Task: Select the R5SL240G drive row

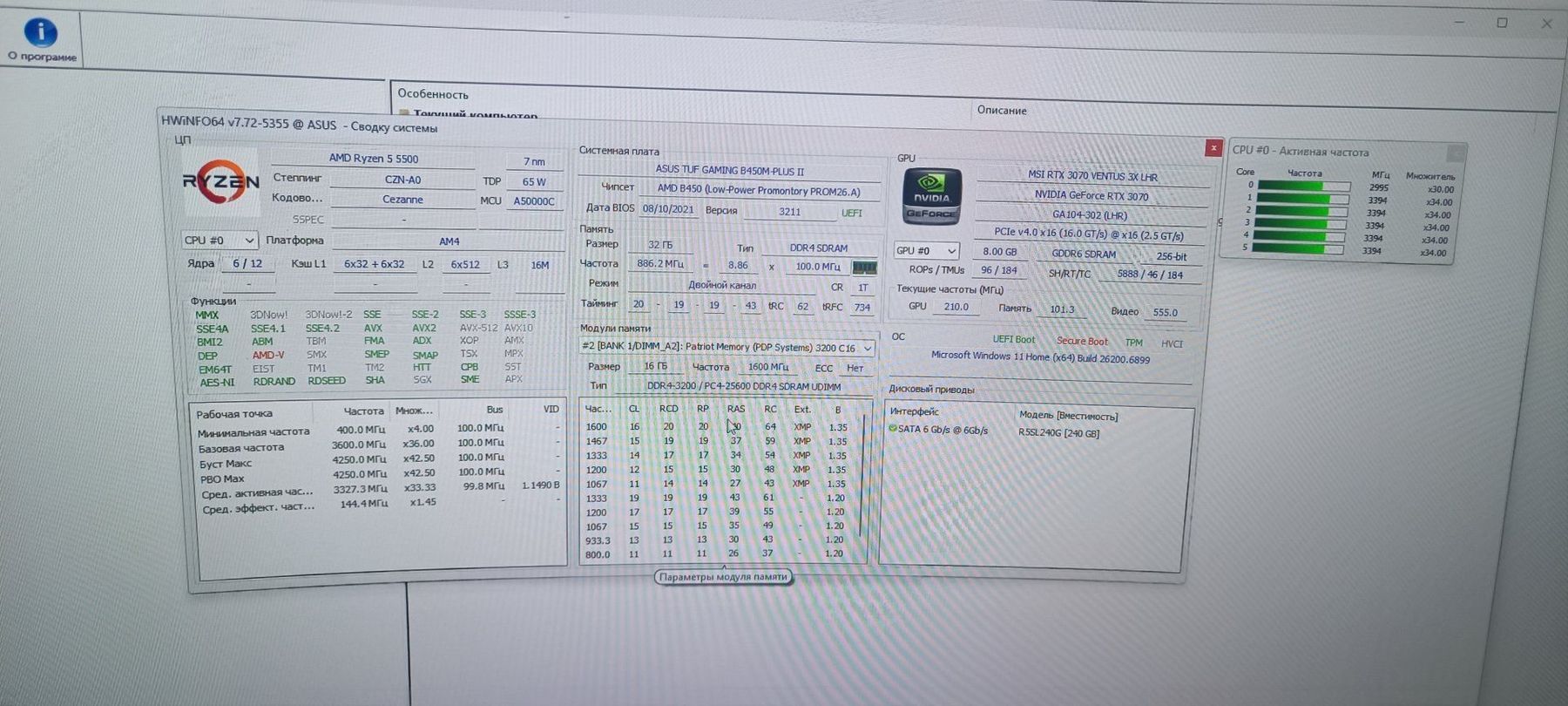Action: click(x=1058, y=433)
